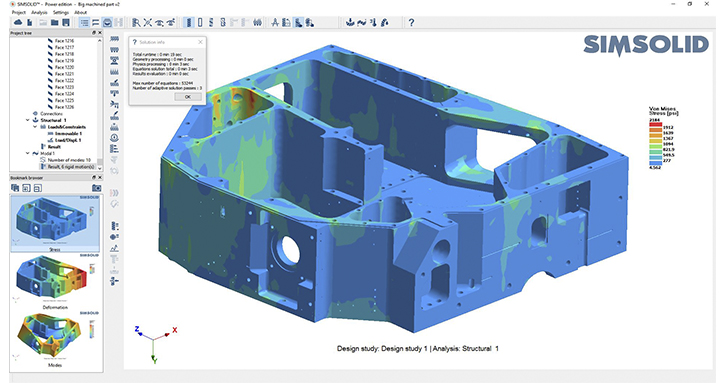Click the cloud import icon in toolbar
This screenshot has width=726, height=383.
(18, 22)
